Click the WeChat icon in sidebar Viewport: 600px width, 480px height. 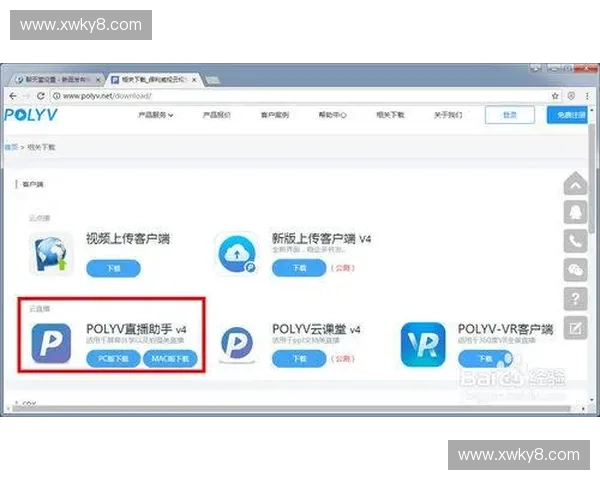(x=576, y=269)
